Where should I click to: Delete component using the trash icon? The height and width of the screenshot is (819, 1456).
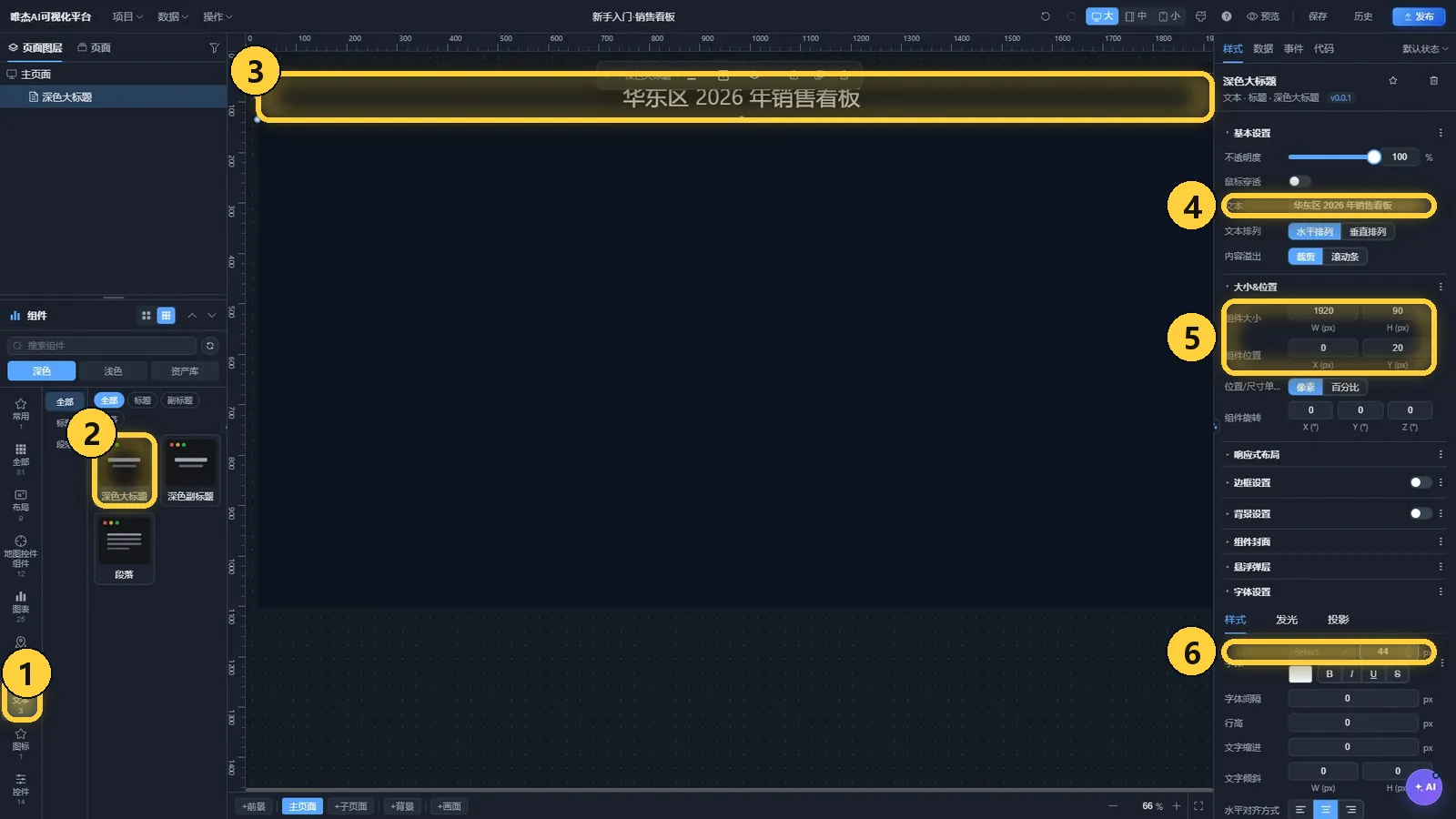coord(1433,81)
